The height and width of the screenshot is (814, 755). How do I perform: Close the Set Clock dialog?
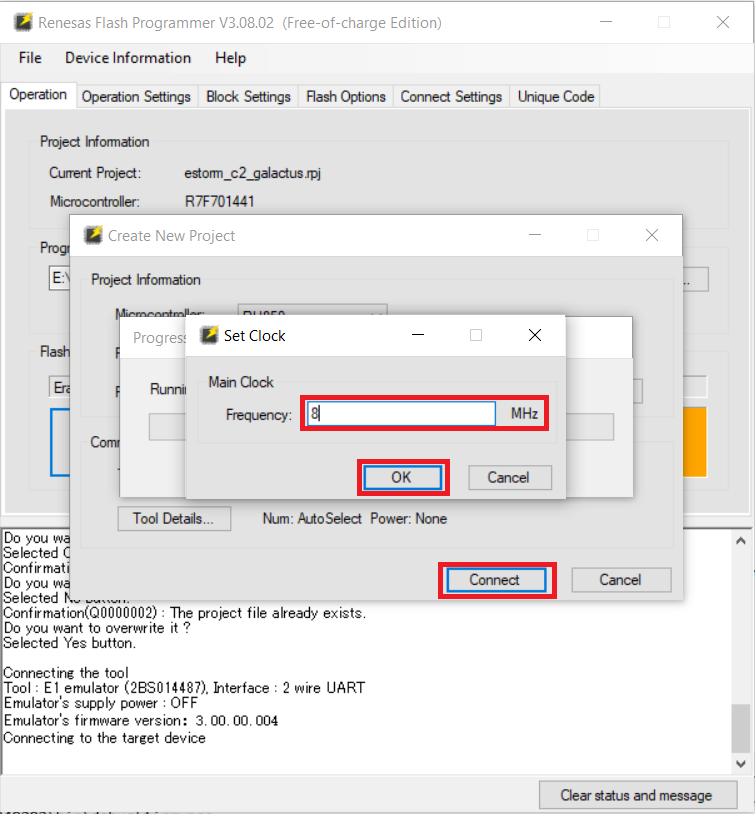click(535, 335)
